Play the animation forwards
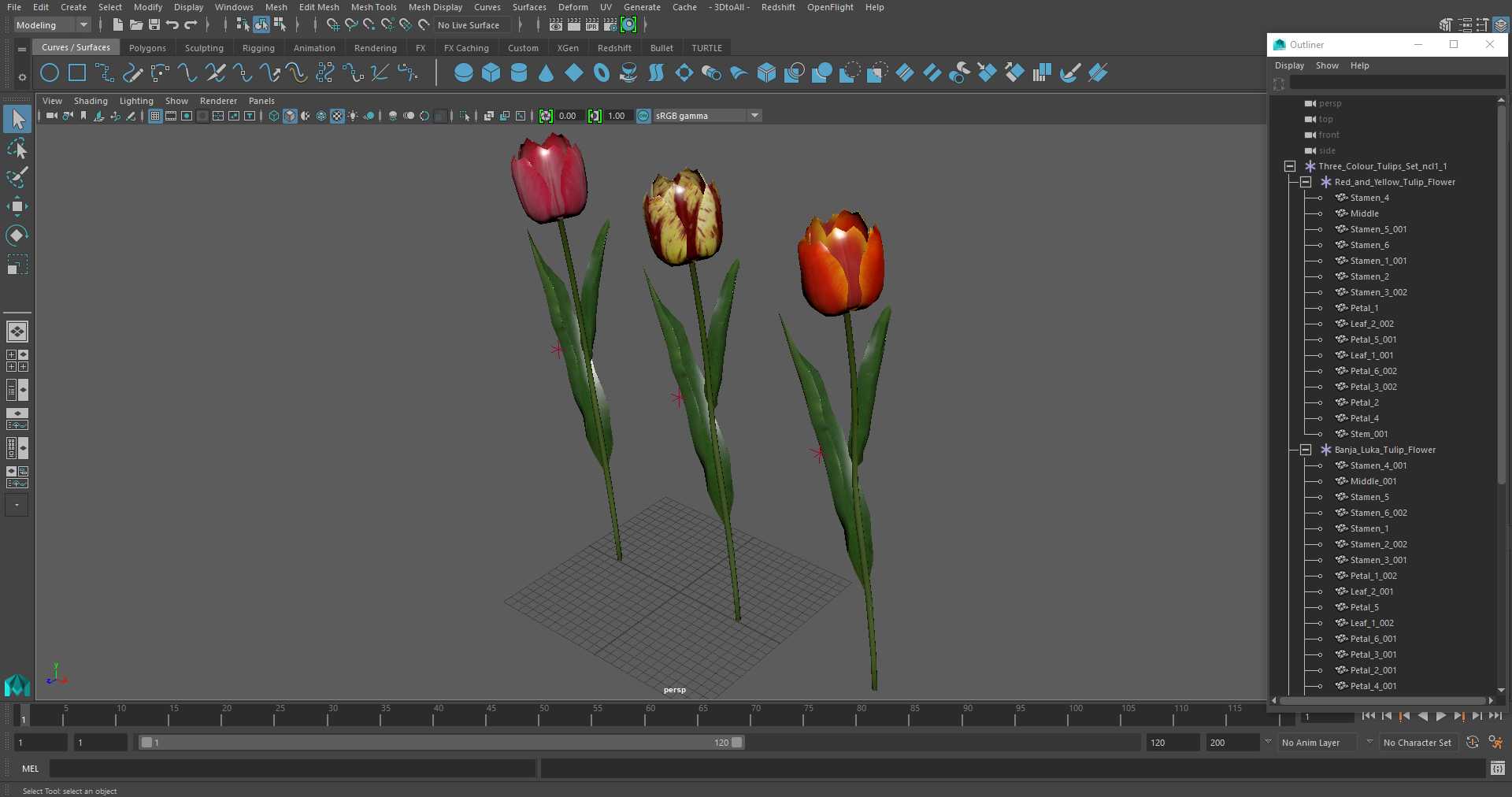 click(x=1441, y=716)
